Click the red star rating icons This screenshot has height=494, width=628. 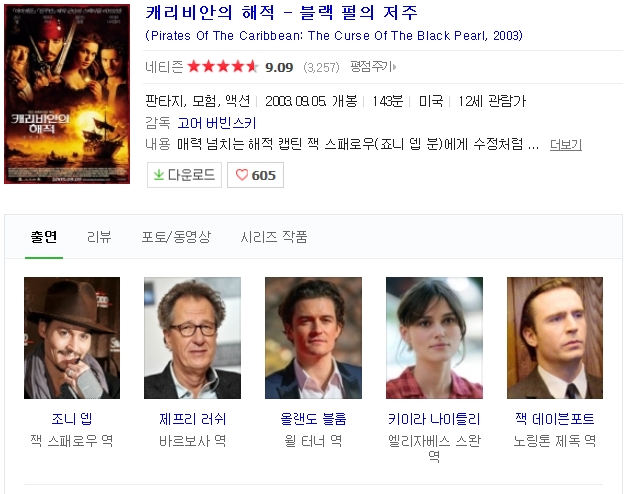click(x=223, y=67)
